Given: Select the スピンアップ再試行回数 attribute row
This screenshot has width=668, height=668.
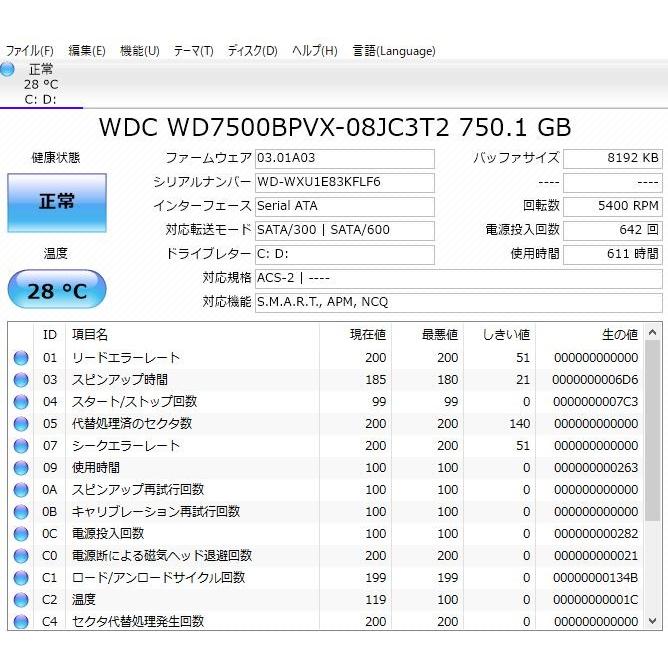Looking at the screenshot, I should click(326, 490).
